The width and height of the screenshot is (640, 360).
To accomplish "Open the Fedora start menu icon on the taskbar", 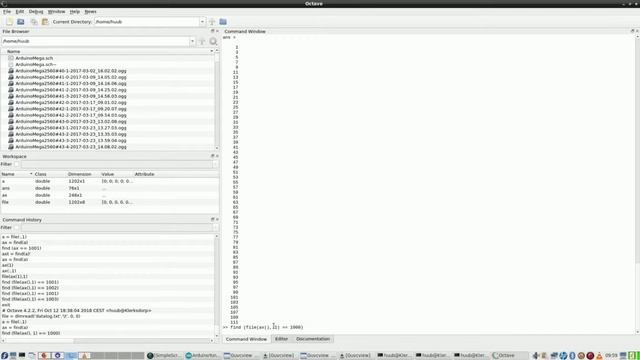I will [x=4, y=356].
